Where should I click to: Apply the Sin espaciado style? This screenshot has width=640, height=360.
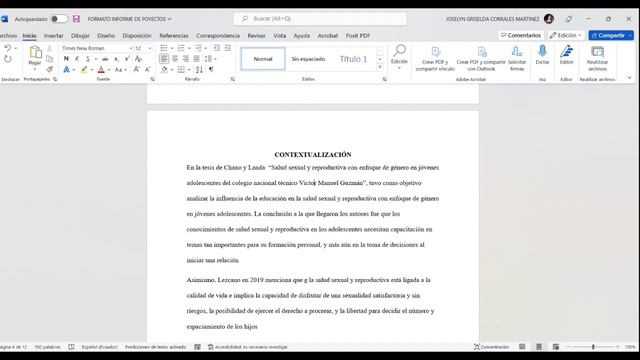click(308, 59)
